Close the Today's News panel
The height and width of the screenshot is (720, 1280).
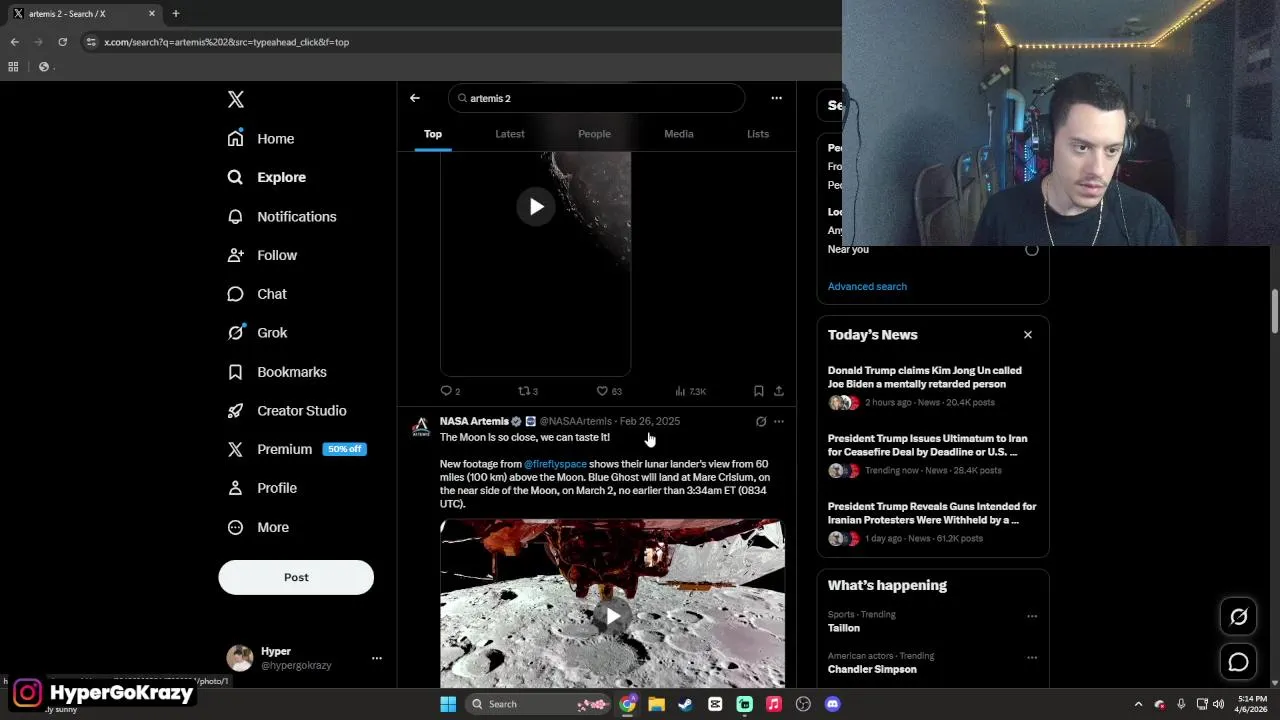[1028, 335]
